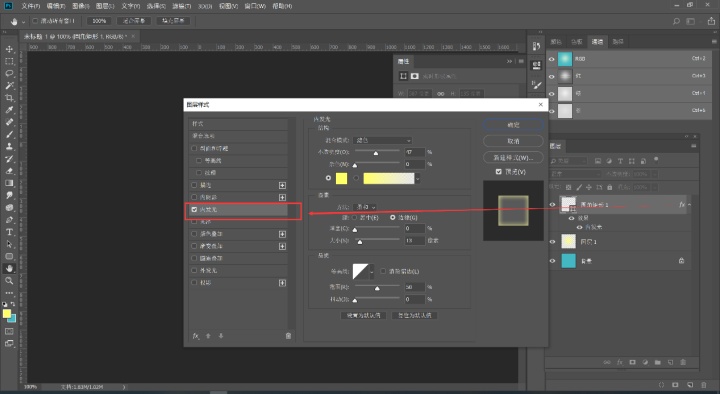Select the Clone Stamp tool
The image size is (720, 394).
(9, 146)
